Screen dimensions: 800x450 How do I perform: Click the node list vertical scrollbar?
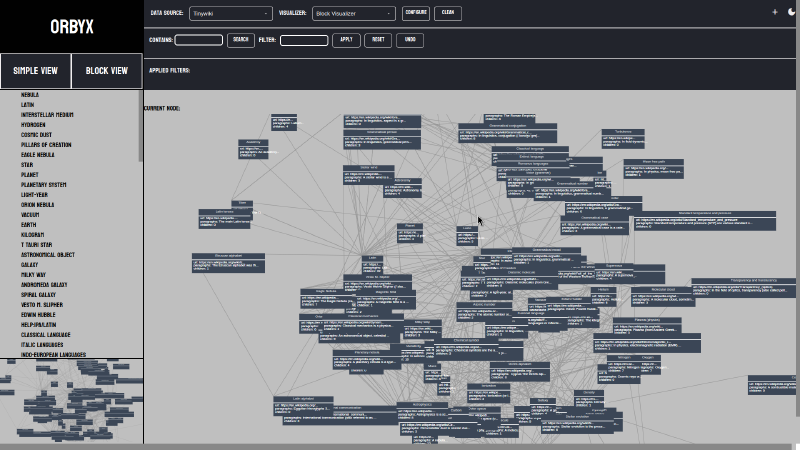point(140,127)
